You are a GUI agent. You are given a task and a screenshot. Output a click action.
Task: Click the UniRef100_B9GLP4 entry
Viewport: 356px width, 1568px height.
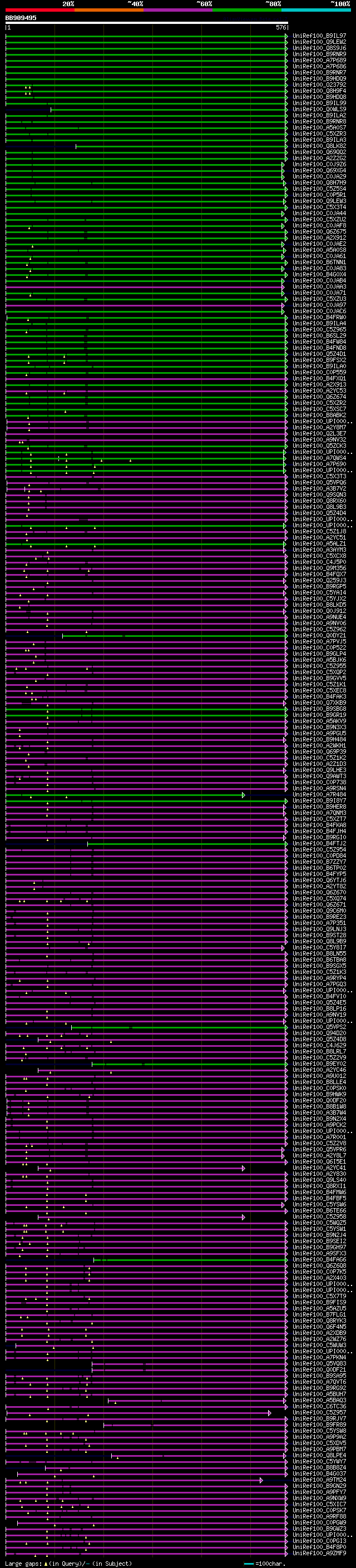click(x=319, y=654)
